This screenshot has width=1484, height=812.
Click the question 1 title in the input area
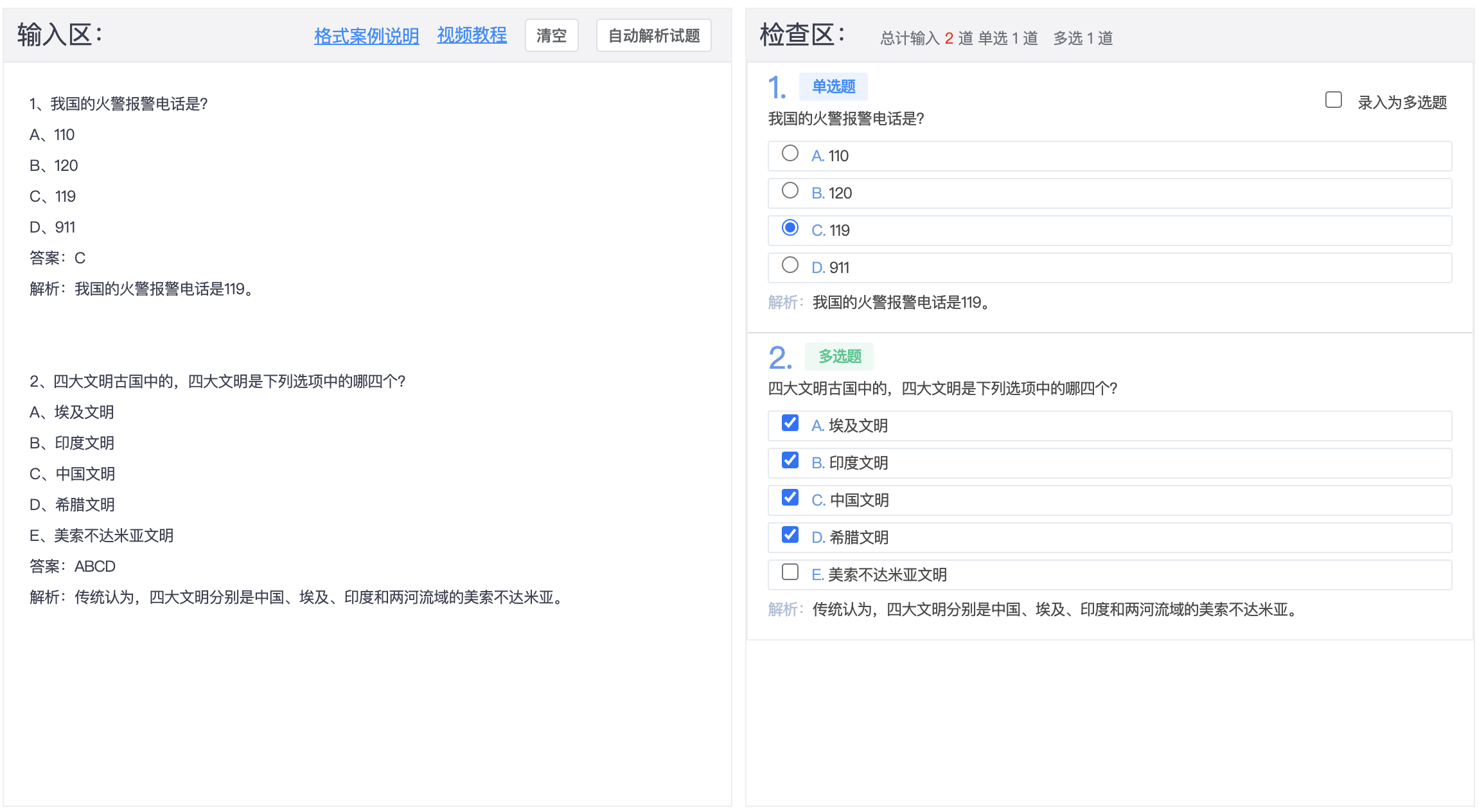coord(119,104)
